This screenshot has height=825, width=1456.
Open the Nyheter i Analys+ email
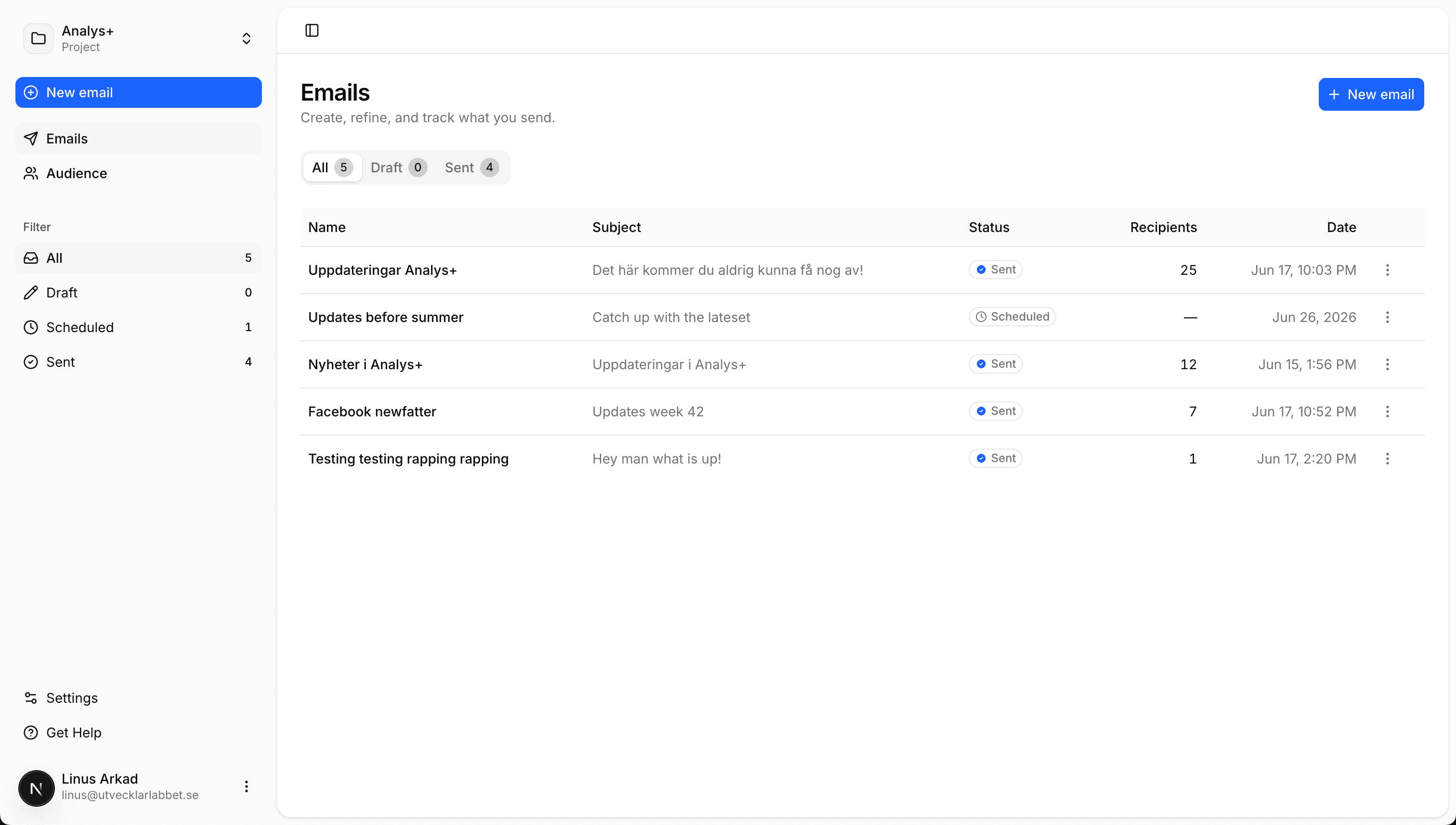(365, 364)
